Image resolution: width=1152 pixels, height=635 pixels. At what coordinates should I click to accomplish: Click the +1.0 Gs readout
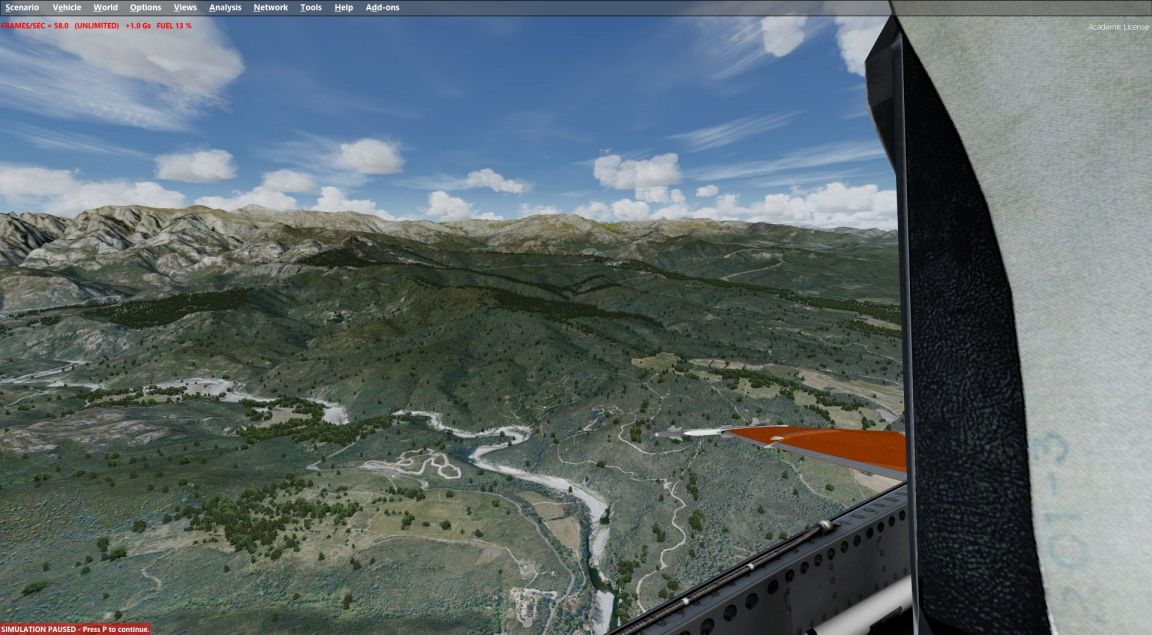click(x=137, y=26)
